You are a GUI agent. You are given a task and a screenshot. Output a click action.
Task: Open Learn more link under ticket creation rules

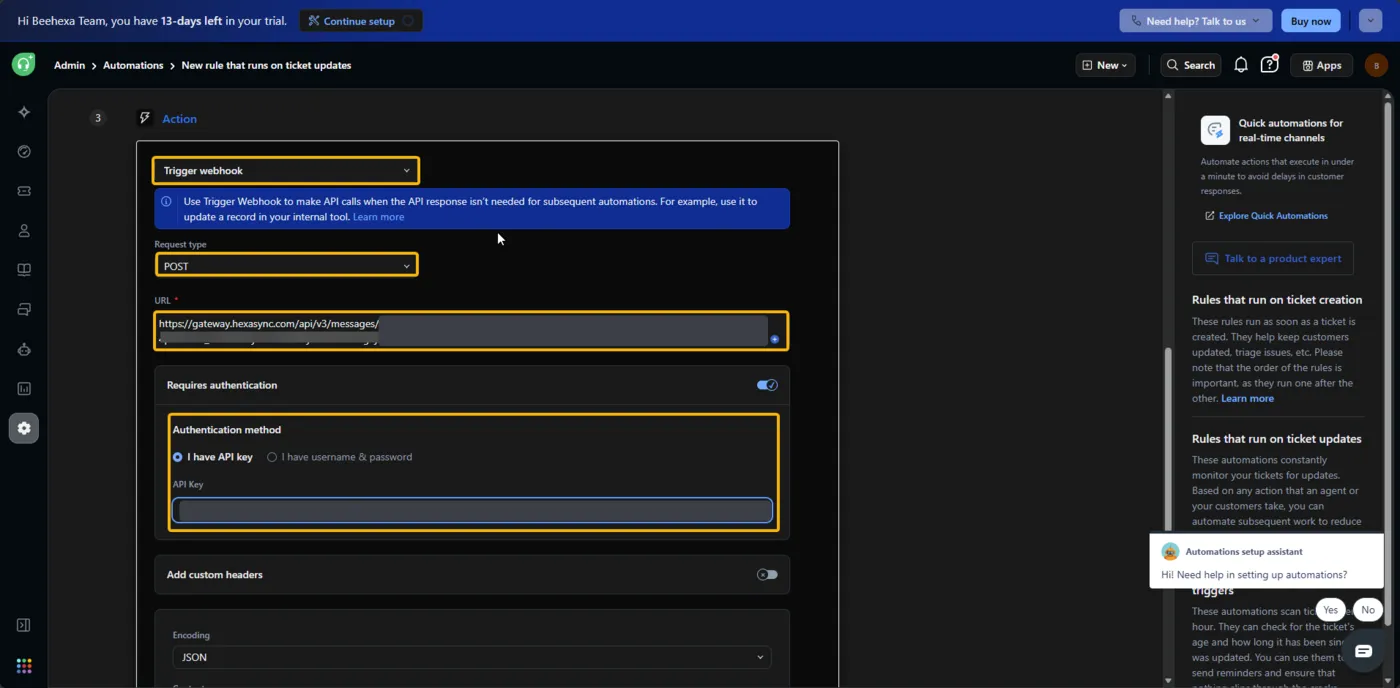coord(1247,398)
